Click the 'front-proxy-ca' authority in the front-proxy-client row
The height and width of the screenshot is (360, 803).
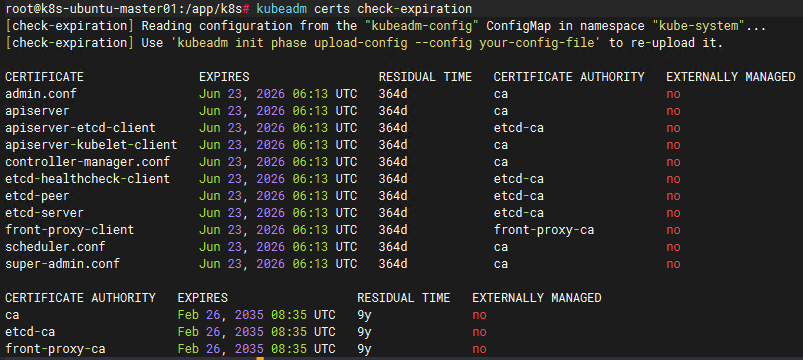544,229
